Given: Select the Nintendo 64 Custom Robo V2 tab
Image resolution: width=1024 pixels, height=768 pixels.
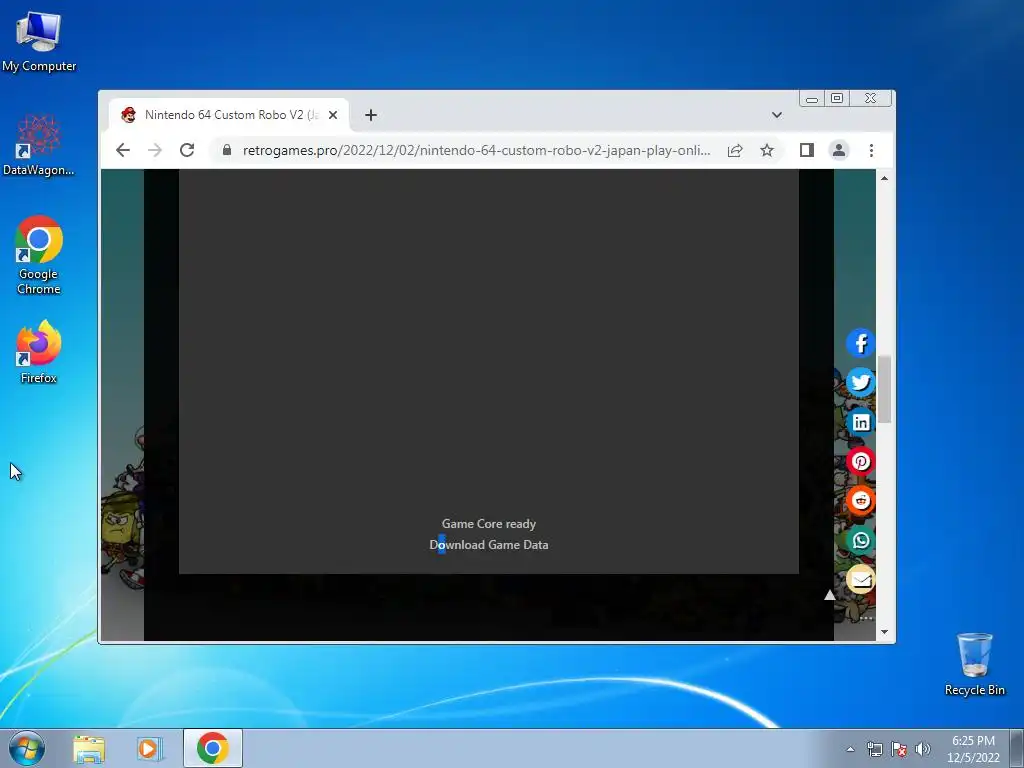Looking at the screenshot, I should tap(229, 115).
